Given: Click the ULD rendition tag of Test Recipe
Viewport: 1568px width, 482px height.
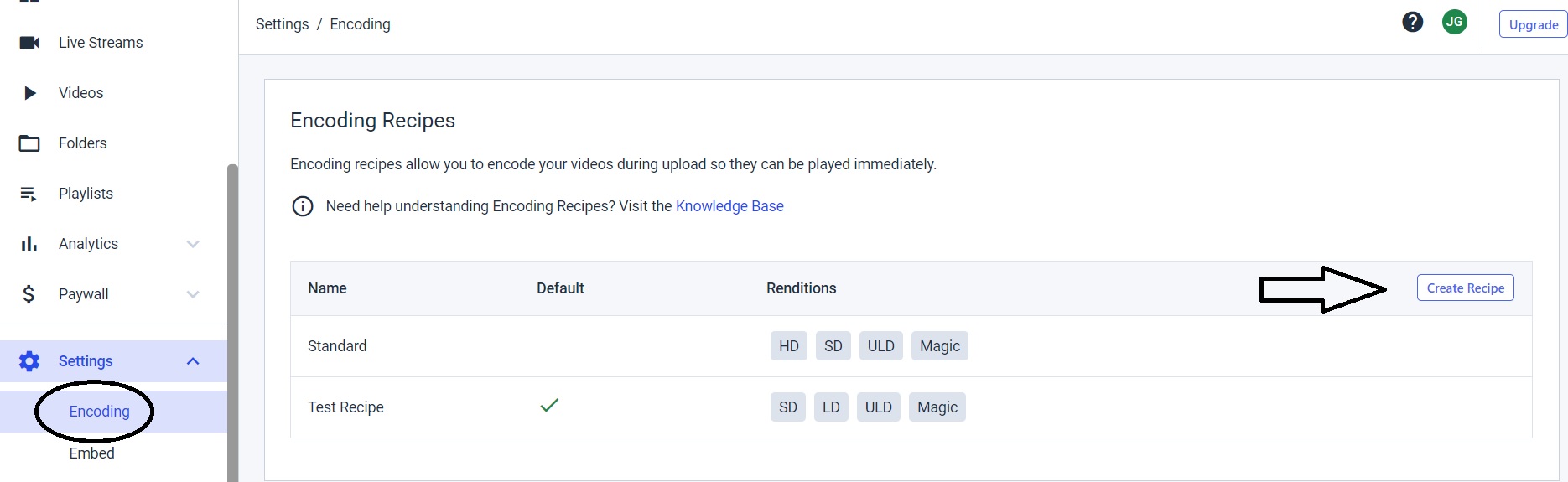Looking at the screenshot, I should 879,407.
